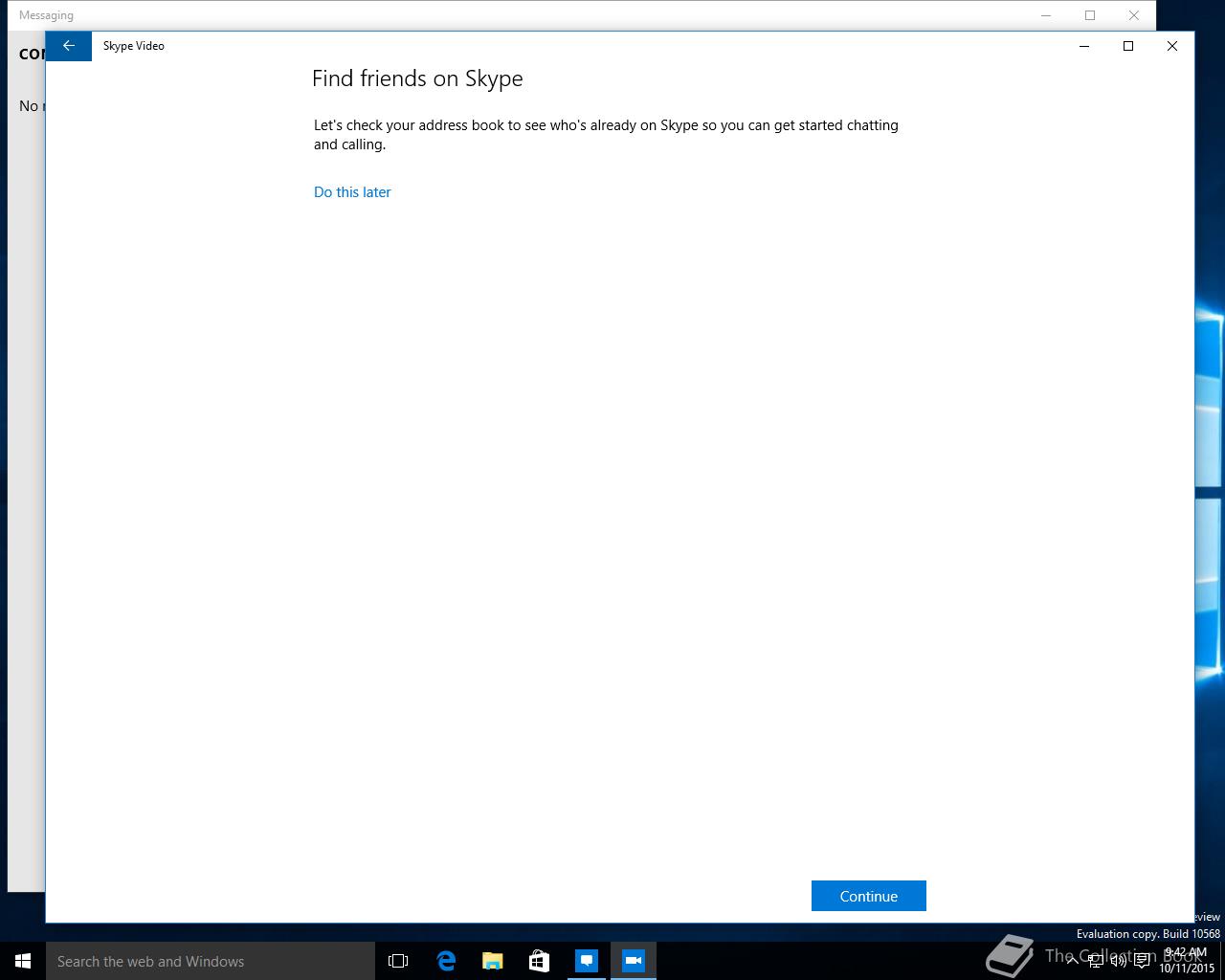Viewport: 1225px width, 980px height.
Task: Click the Continue button
Action: [x=868, y=896]
